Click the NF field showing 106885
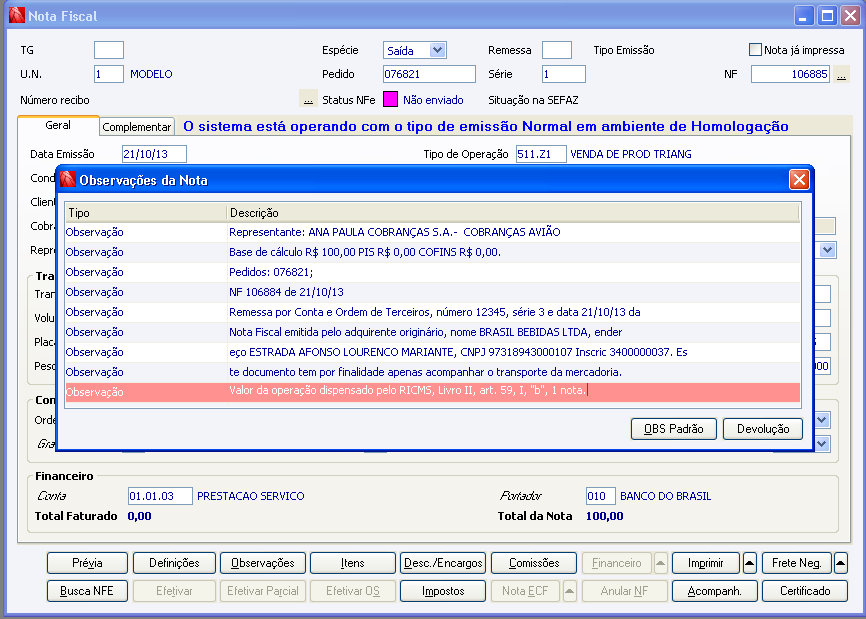Screen dimensions: 866x619 click(x=790, y=74)
